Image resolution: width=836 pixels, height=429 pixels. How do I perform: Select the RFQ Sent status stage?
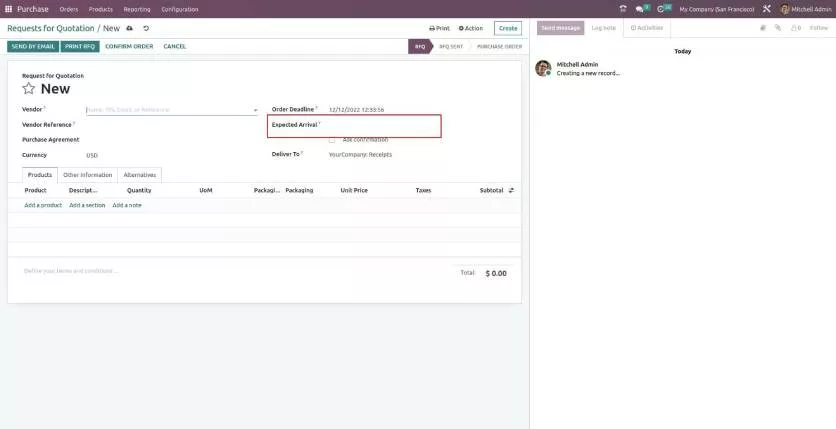(x=451, y=46)
